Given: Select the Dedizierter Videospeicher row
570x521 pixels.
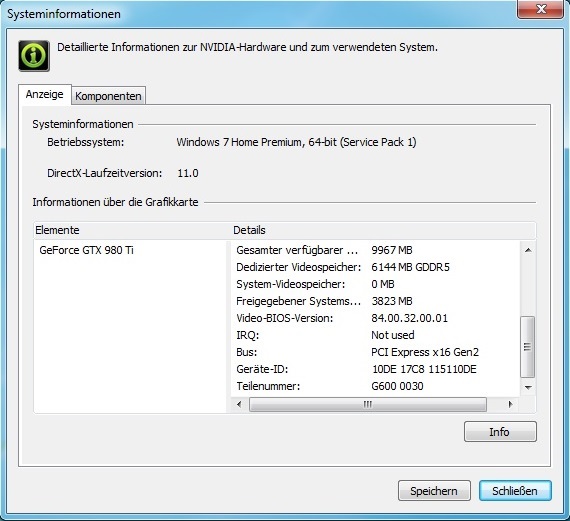Looking at the screenshot, I should tap(376, 267).
